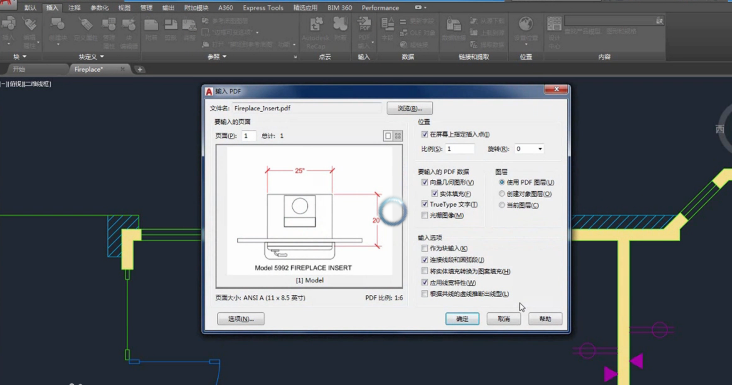Select thumbnail grid preview view icon
Viewport: 732px width, 385px height.
coord(398,136)
